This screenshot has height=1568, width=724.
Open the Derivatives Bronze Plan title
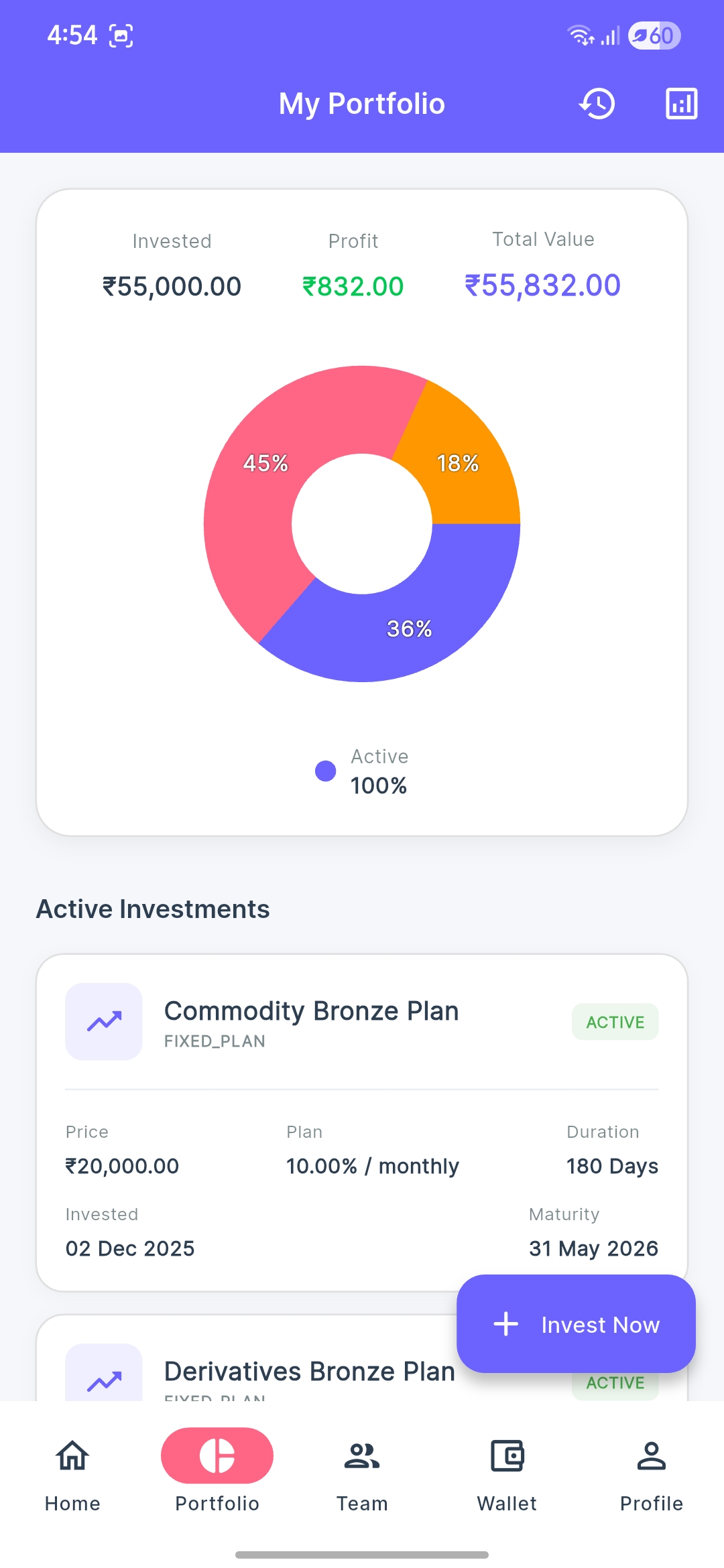(310, 1371)
